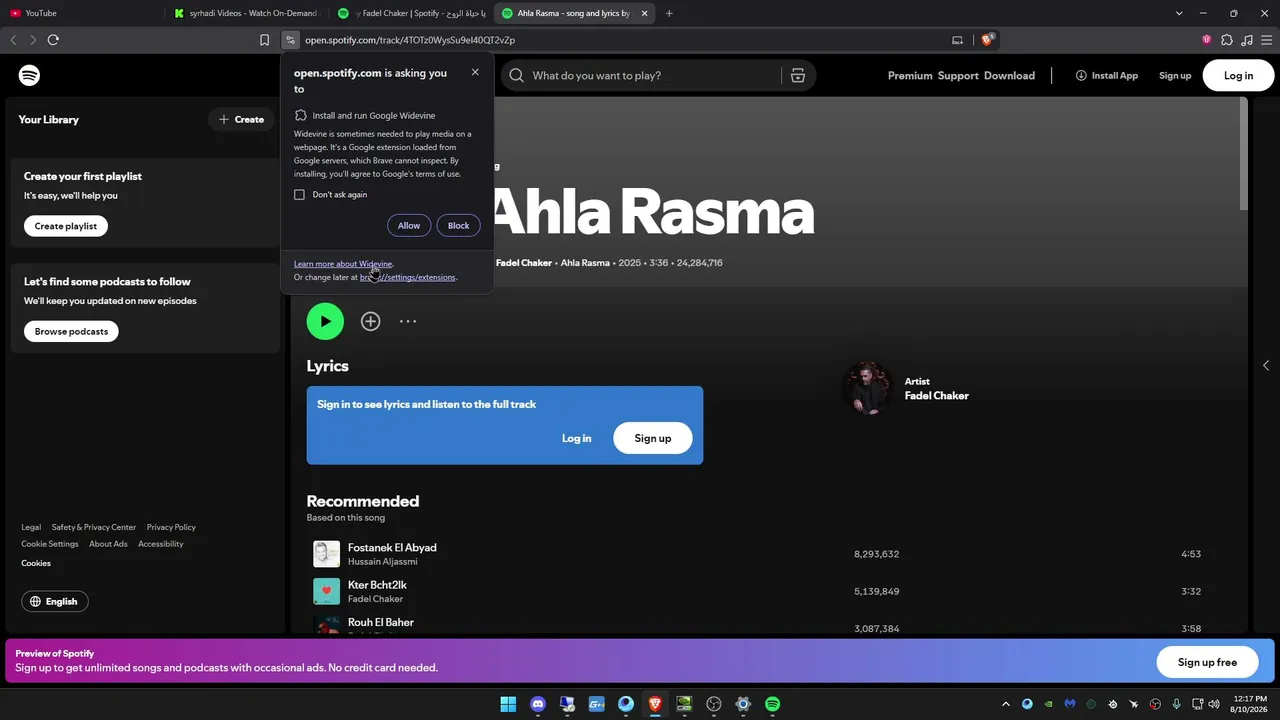This screenshot has height=720, width=1280.
Task: Open Fostanek El Abyad recommended song
Action: [392, 548]
